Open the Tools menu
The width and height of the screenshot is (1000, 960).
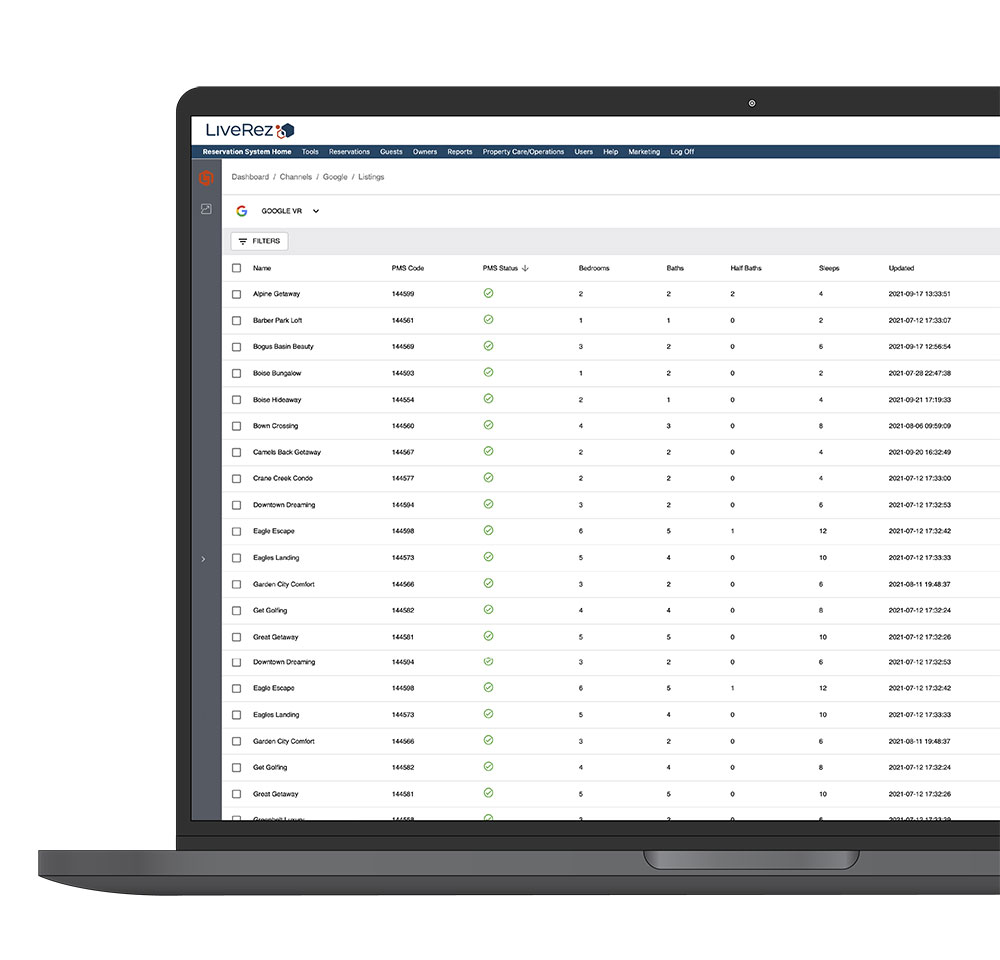(x=310, y=152)
